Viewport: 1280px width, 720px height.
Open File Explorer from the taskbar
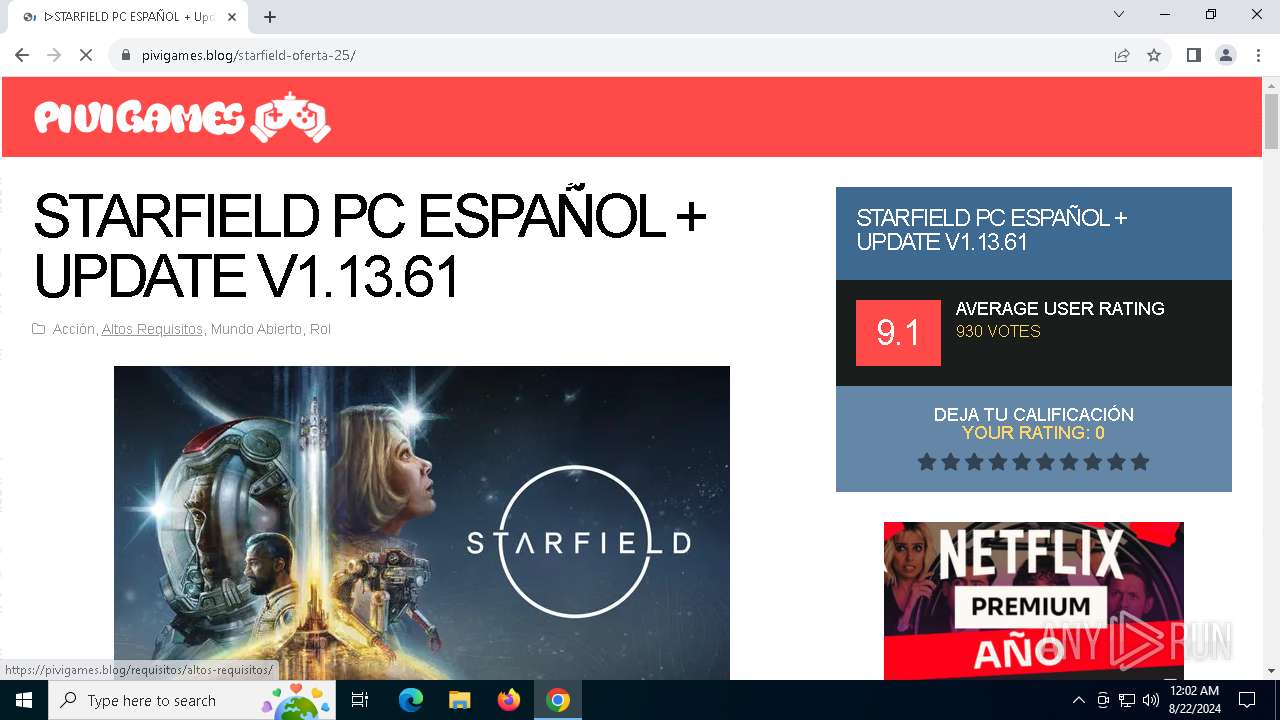pyautogui.click(x=459, y=700)
